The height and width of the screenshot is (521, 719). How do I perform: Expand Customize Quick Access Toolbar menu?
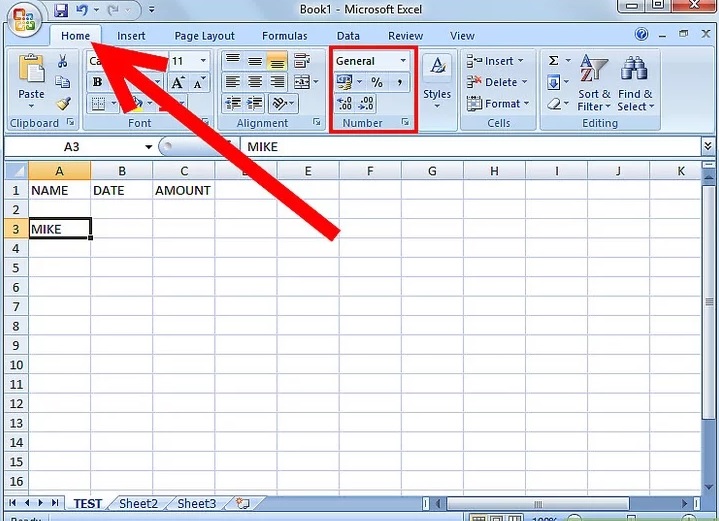point(151,10)
